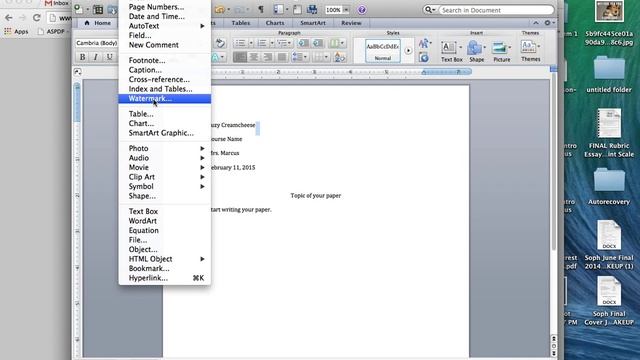The width and height of the screenshot is (640, 360).
Task: Open line spacing options
Action: pos(299,57)
